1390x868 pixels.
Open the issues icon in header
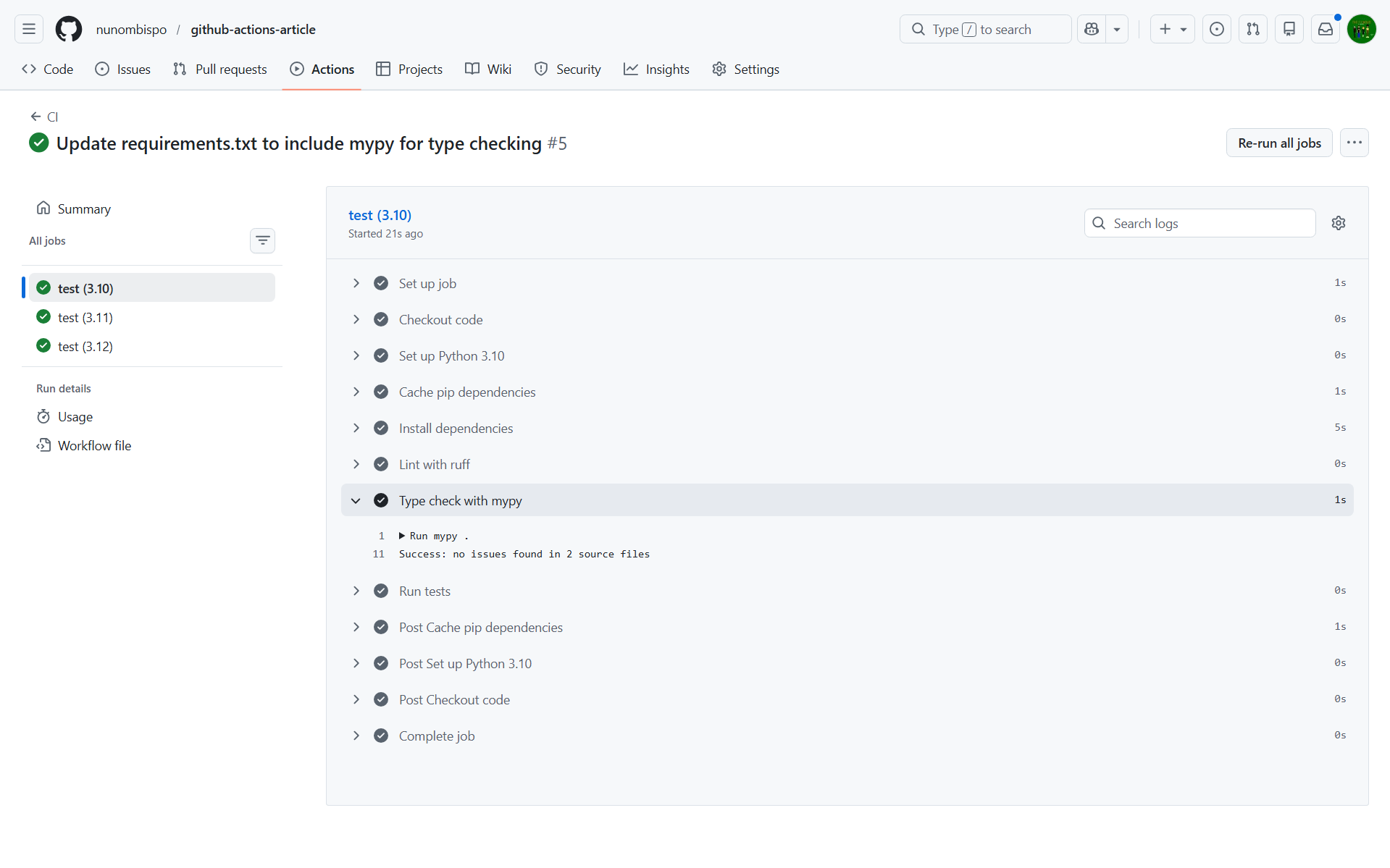1216,29
